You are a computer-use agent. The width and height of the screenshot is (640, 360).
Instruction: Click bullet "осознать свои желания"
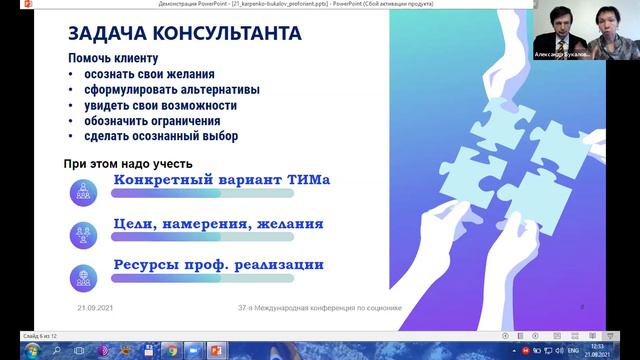click(149, 74)
